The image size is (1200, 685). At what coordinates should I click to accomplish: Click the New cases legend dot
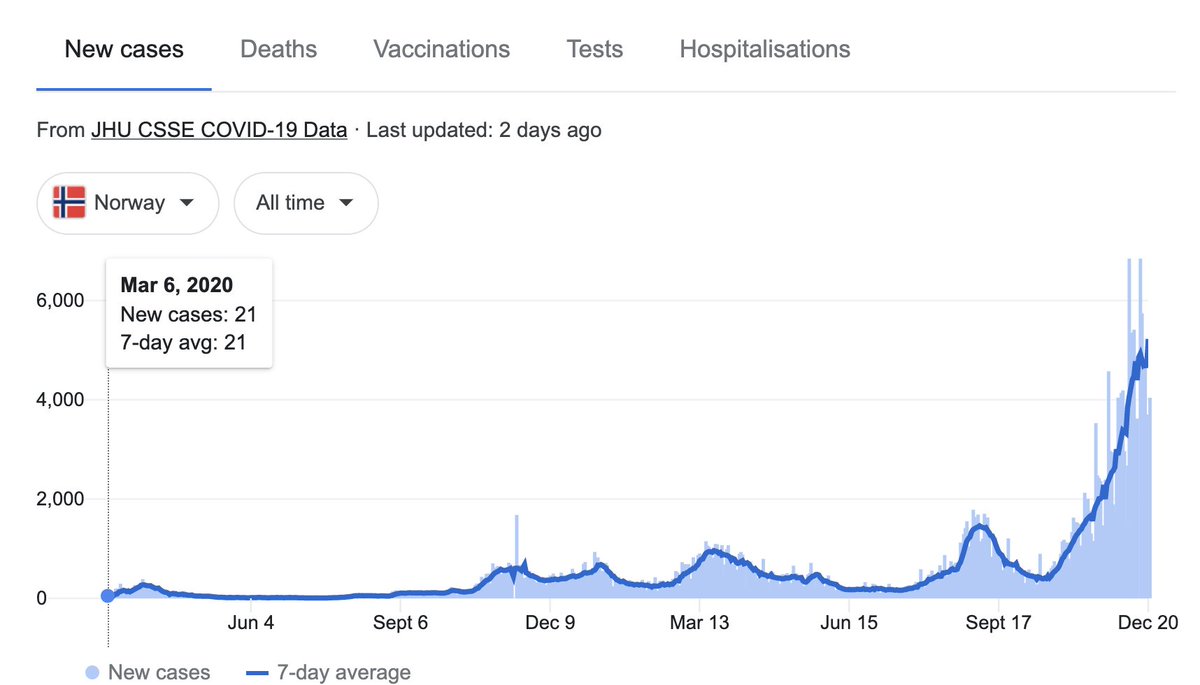tap(93, 673)
